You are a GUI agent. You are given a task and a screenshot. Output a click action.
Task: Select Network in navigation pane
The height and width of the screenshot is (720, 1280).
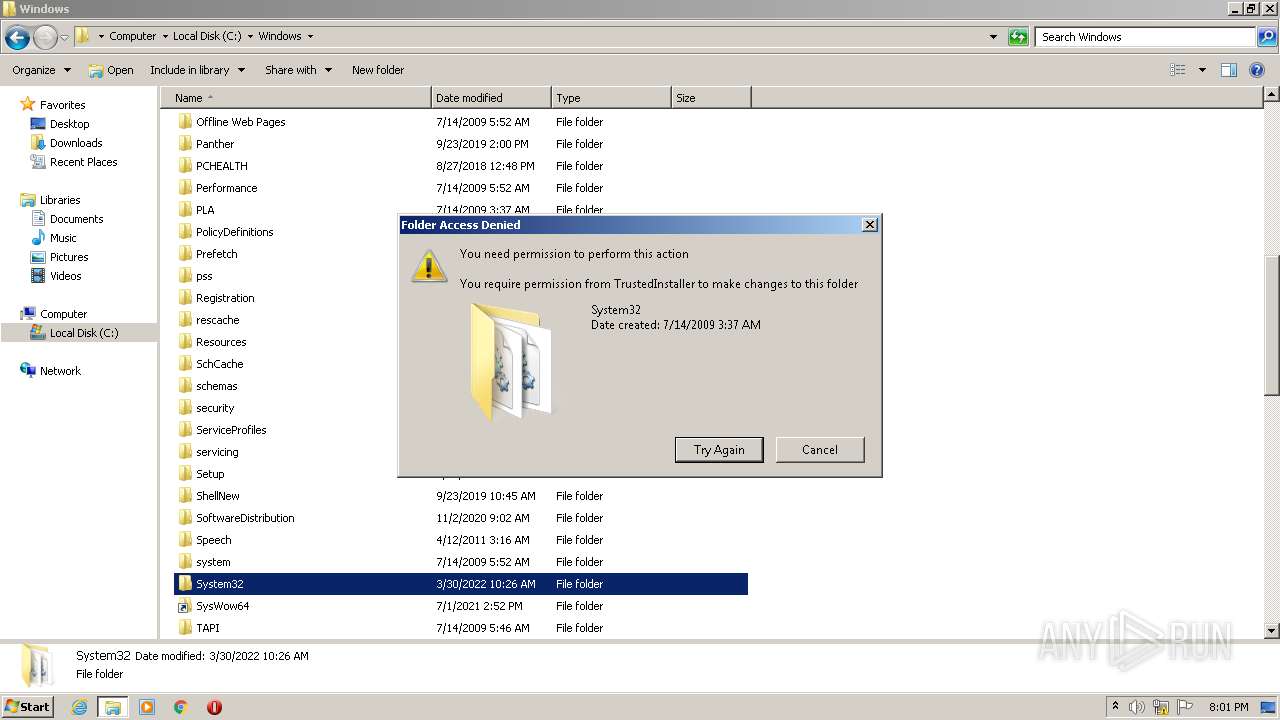pyautogui.click(x=60, y=371)
